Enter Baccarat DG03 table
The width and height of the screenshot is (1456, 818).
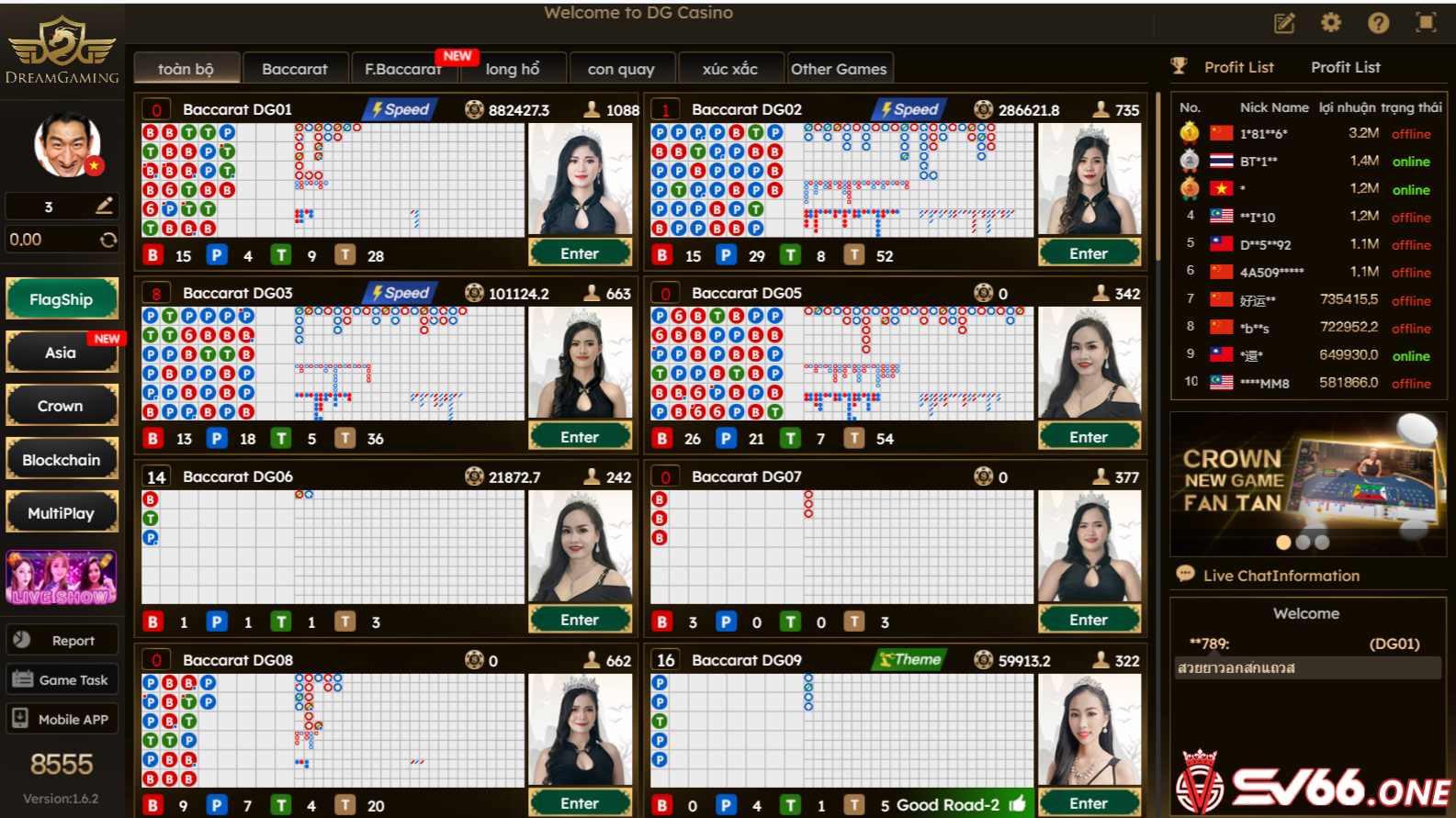click(580, 437)
